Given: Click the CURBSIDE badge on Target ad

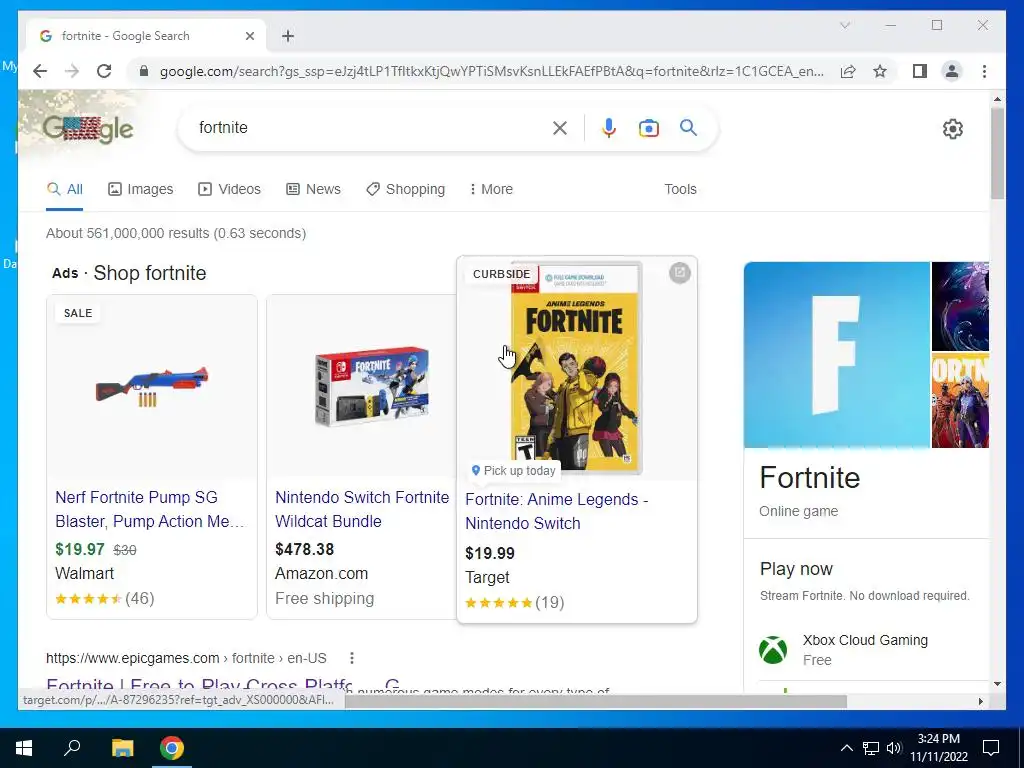Looking at the screenshot, I should [502, 274].
